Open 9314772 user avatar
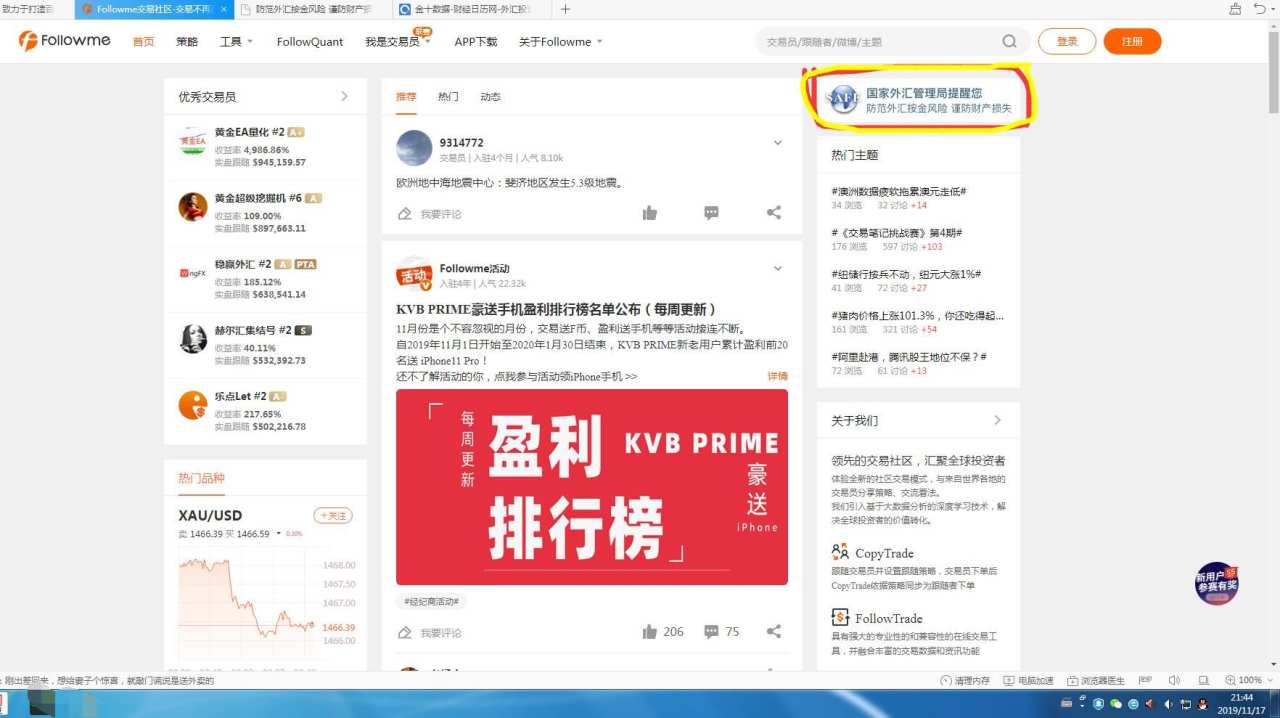This screenshot has height=718, width=1280. [x=414, y=148]
